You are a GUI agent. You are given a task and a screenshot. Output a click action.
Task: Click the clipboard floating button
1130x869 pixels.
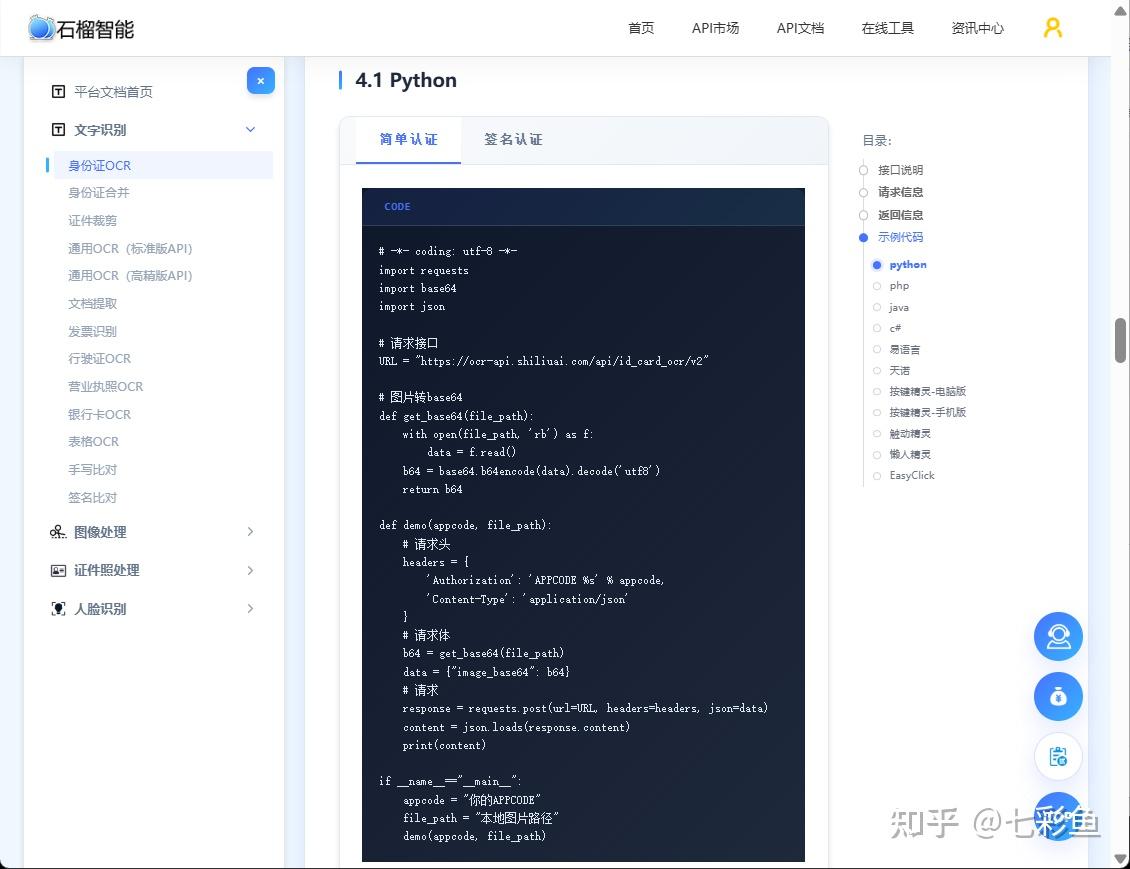pyautogui.click(x=1058, y=757)
